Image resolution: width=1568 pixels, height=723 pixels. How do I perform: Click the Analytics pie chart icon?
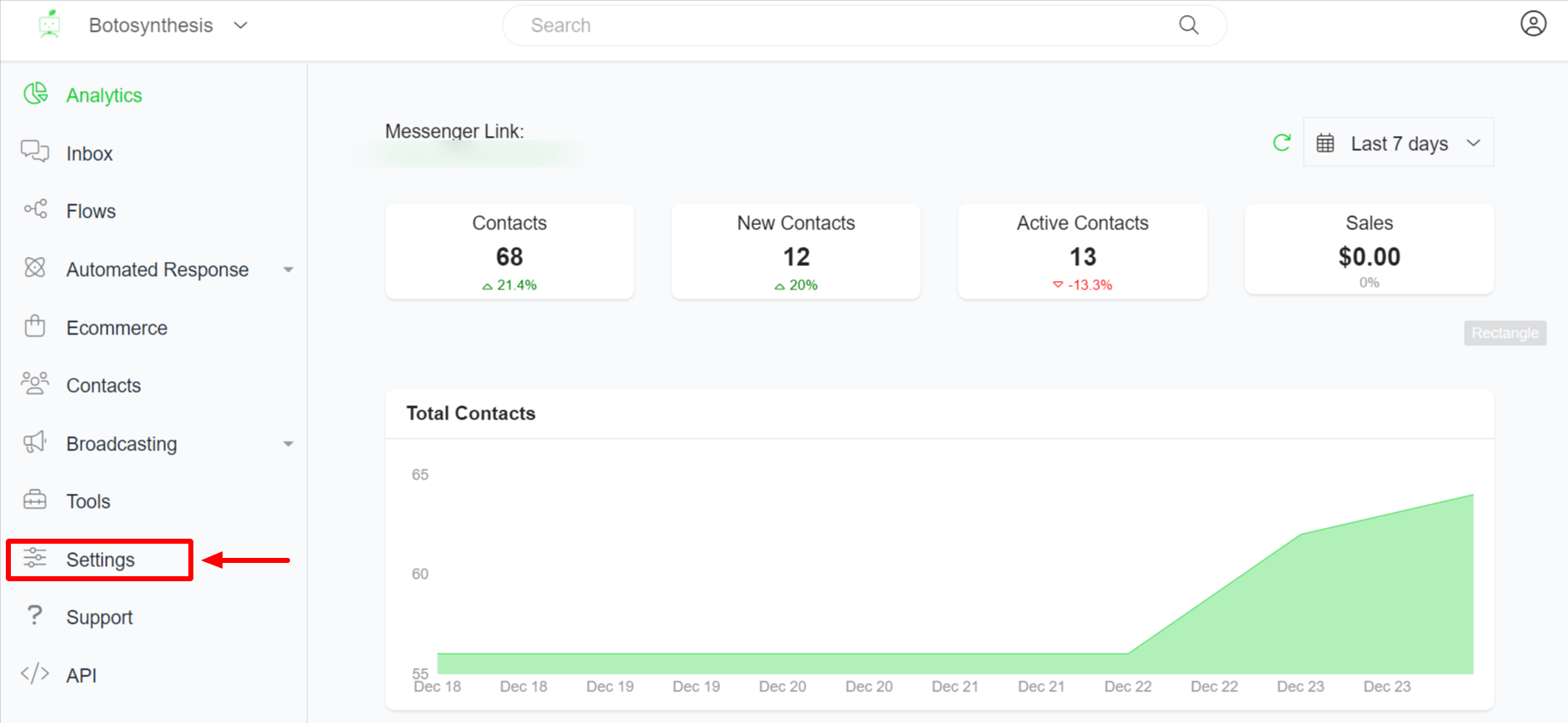[36, 94]
